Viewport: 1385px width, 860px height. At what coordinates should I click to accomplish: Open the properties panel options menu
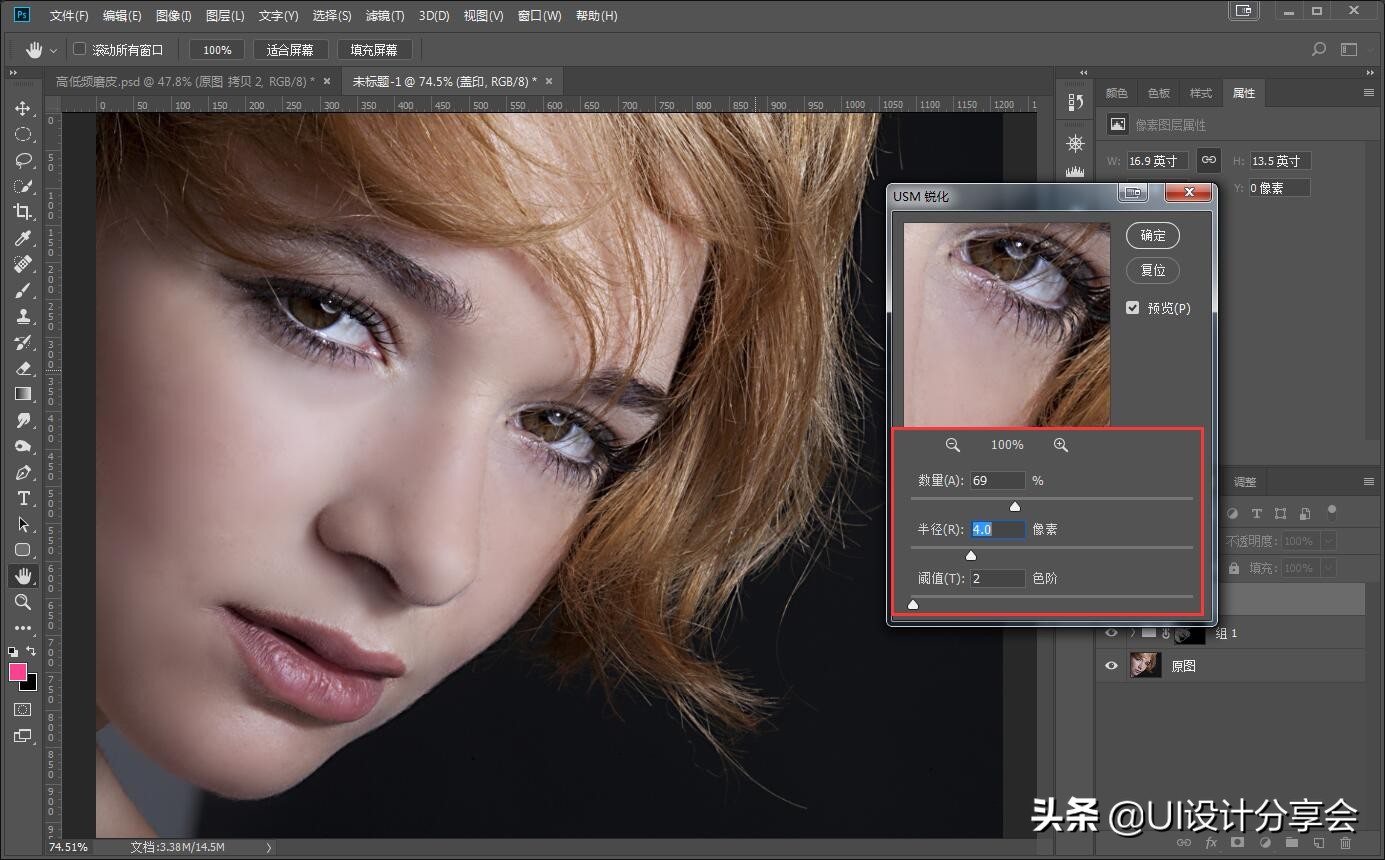(x=1369, y=93)
